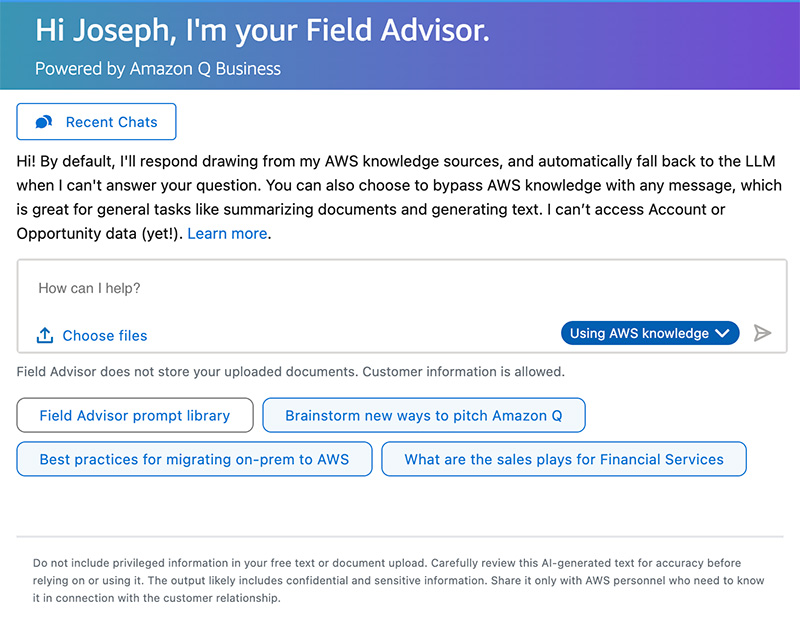The height and width of the screenshot is (621, 800).
Task: Click the Hi Joseph Field Advisor heading
Action: pos(262,30)
